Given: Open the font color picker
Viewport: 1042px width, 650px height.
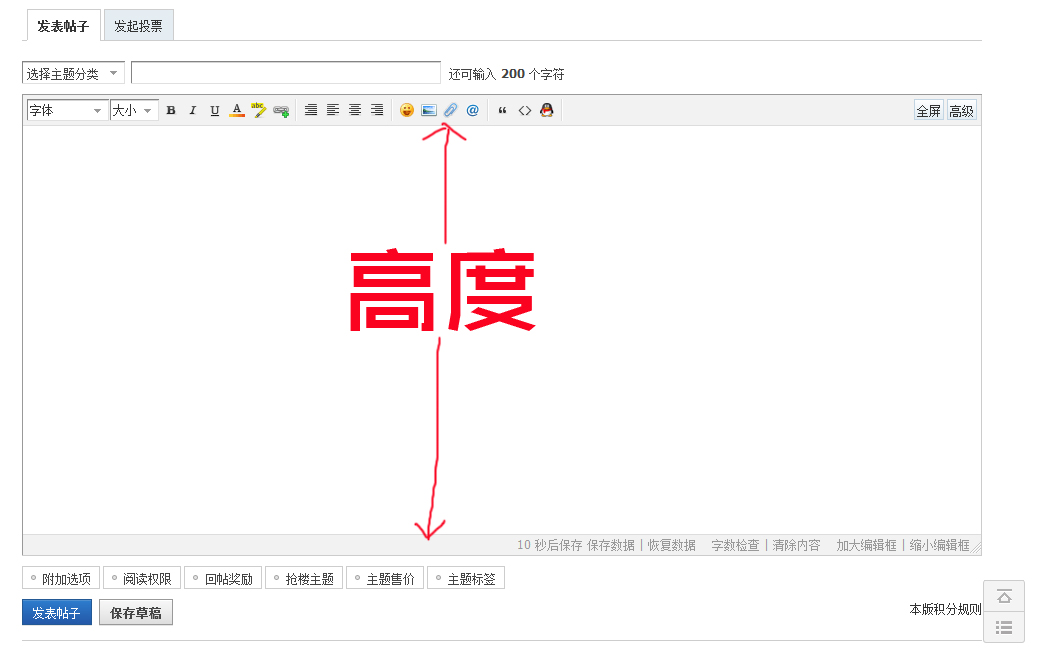Looking at the screenshot, I should (236, 110).
